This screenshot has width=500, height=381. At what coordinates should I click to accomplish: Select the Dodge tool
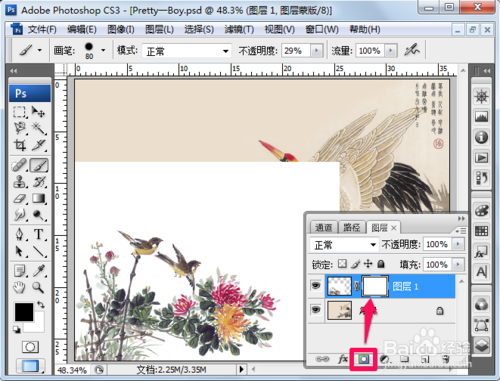coord(39,215)
